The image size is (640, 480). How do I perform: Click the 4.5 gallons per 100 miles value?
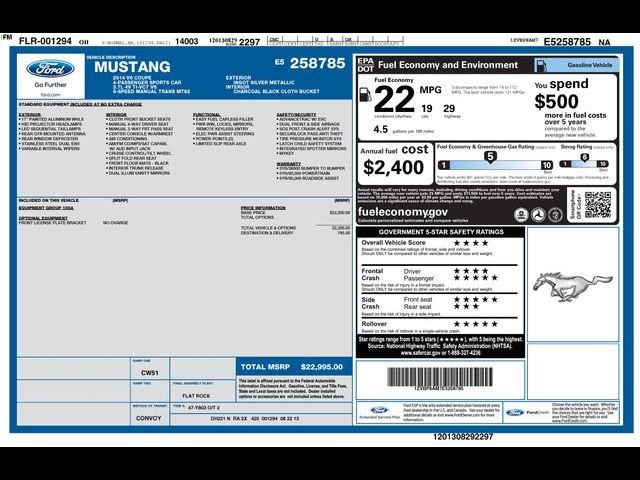pos(380,129)
